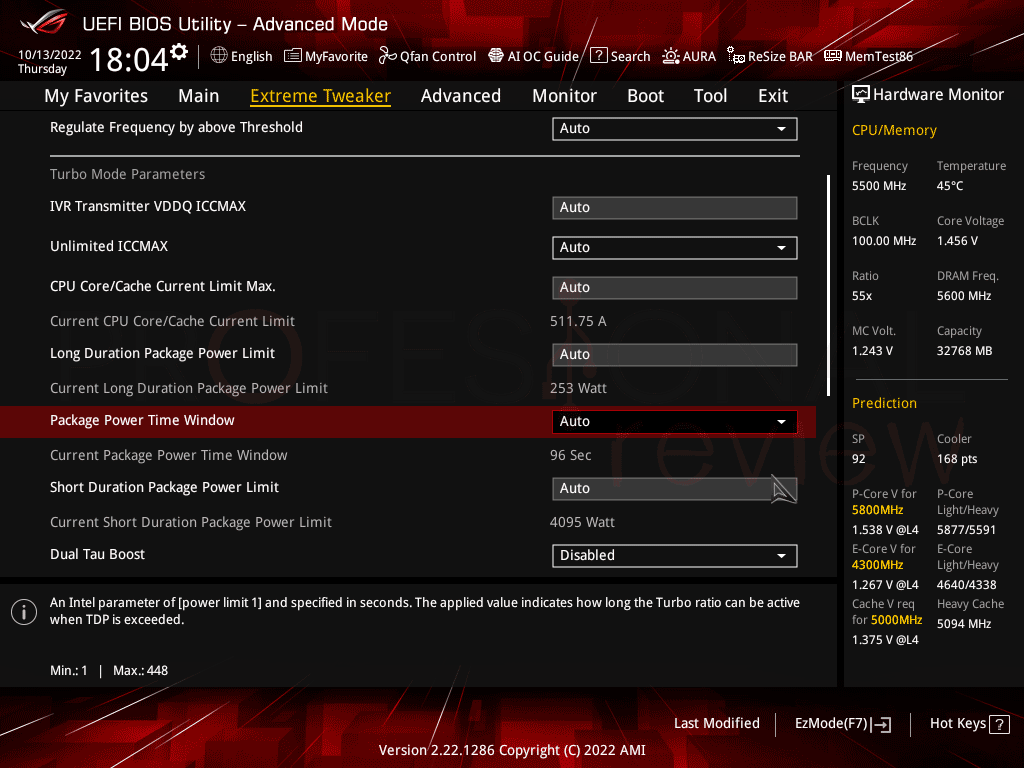The image size is (1024, 768).
Task: Click IVR Transmitter VDDQ ICCMAX field
Action: pos(675,208)
